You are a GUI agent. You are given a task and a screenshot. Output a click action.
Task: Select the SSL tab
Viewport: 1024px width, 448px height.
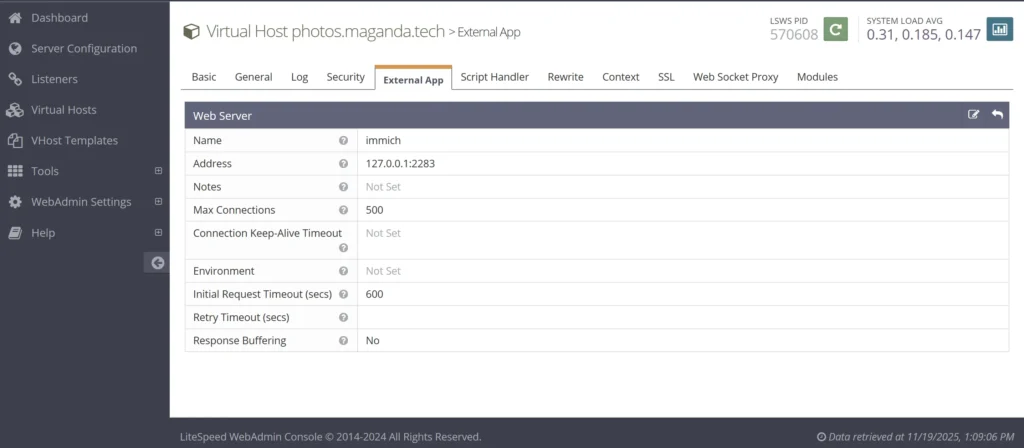point(666,77)
